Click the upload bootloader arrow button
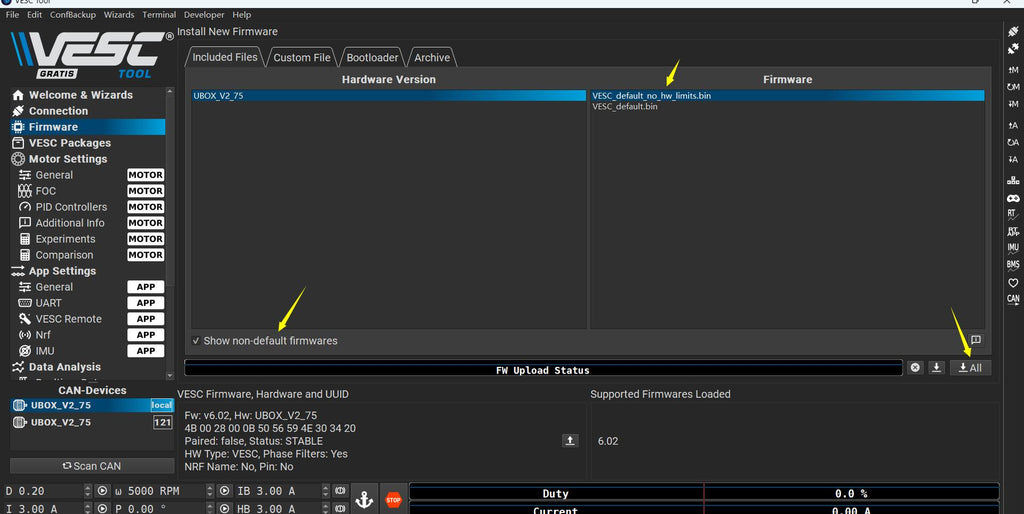This screenshot has width=1024, height=514. (570, 440)
